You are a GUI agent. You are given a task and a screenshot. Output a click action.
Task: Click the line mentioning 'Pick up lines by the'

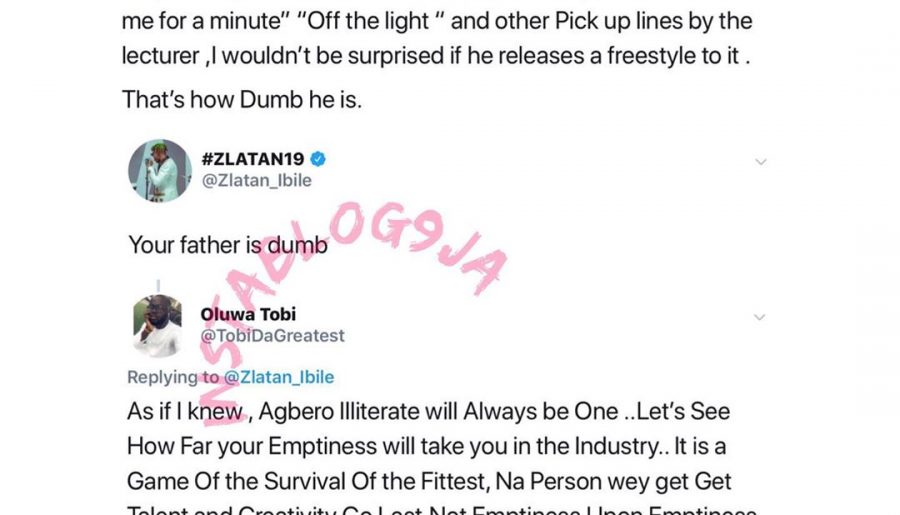(437, 21)
